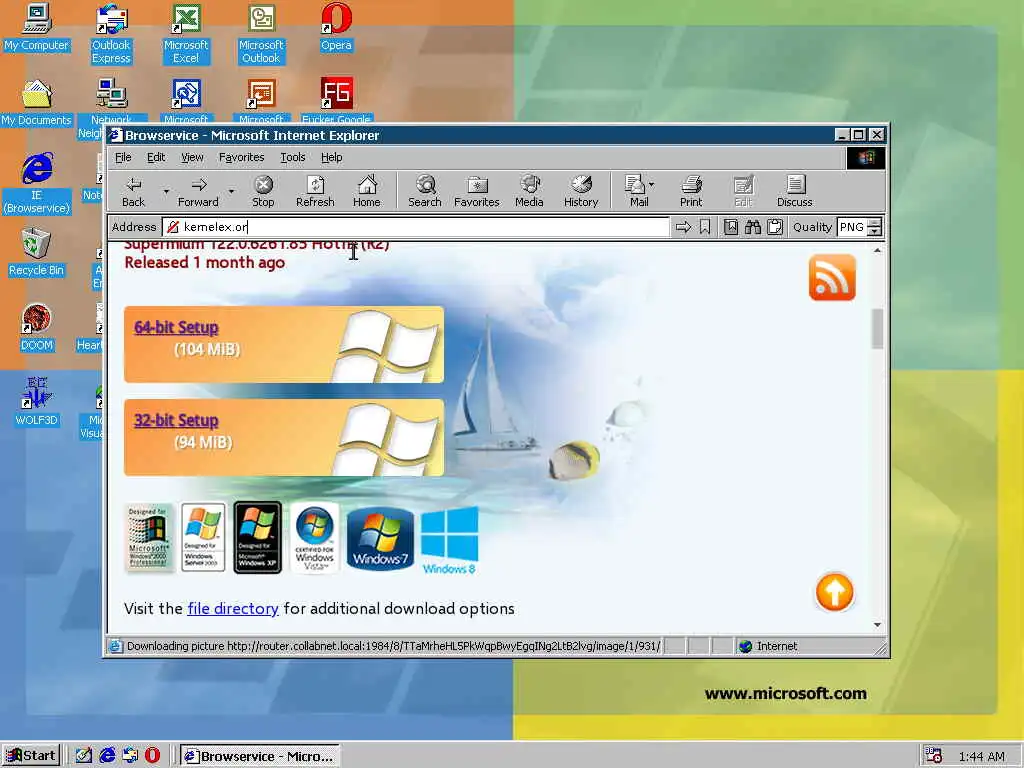Image resolution: width=1024 pixels, height=768 pixels.
Task: Select the Recycle Bin desktop icon
Action: tap(37, 253)
